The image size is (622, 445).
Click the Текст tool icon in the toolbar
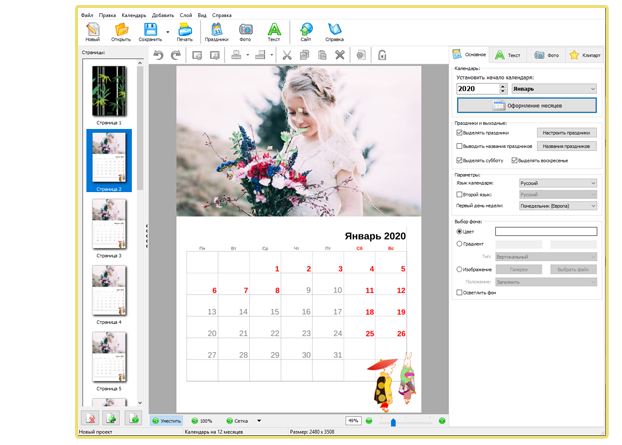[274, 31]
